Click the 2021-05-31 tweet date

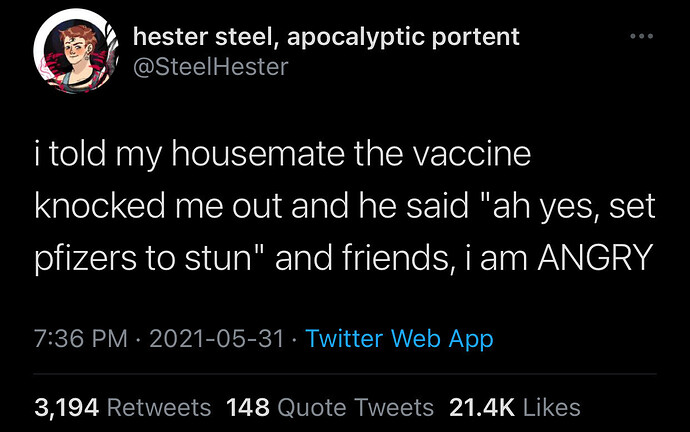[x=218, y=339]
